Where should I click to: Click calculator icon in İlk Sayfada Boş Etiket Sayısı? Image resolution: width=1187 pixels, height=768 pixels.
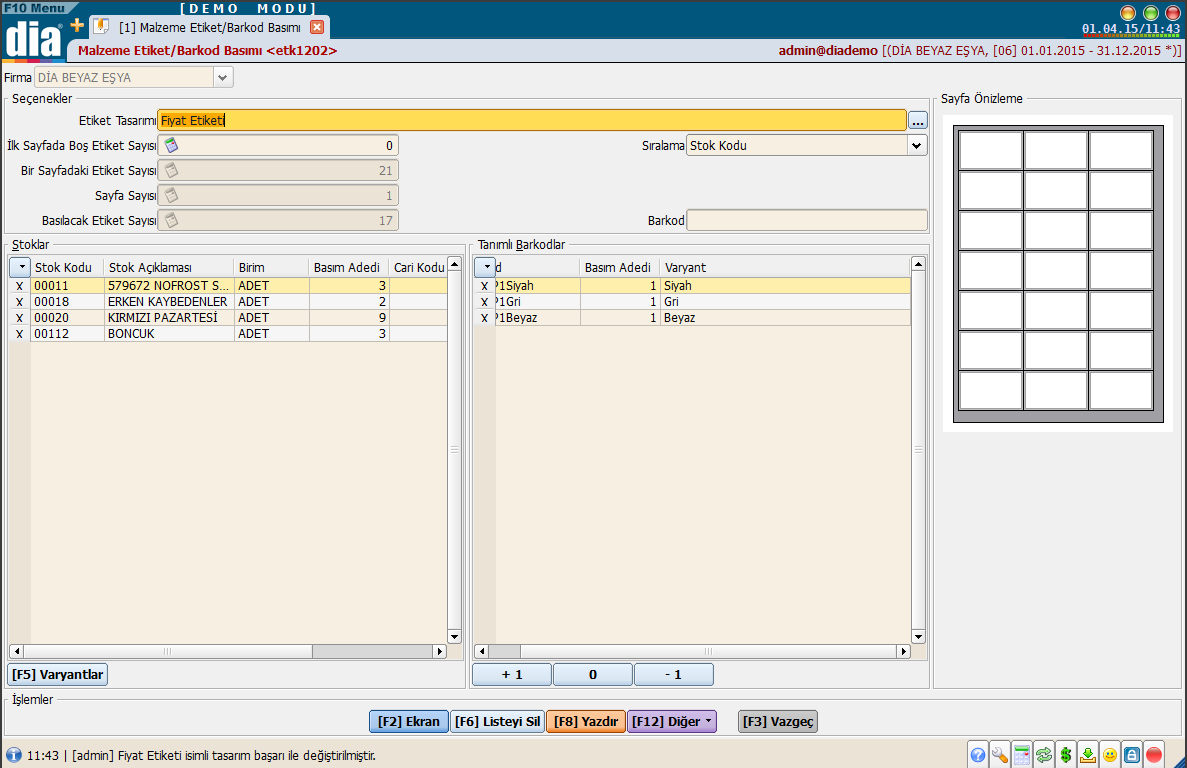point(172,145)
